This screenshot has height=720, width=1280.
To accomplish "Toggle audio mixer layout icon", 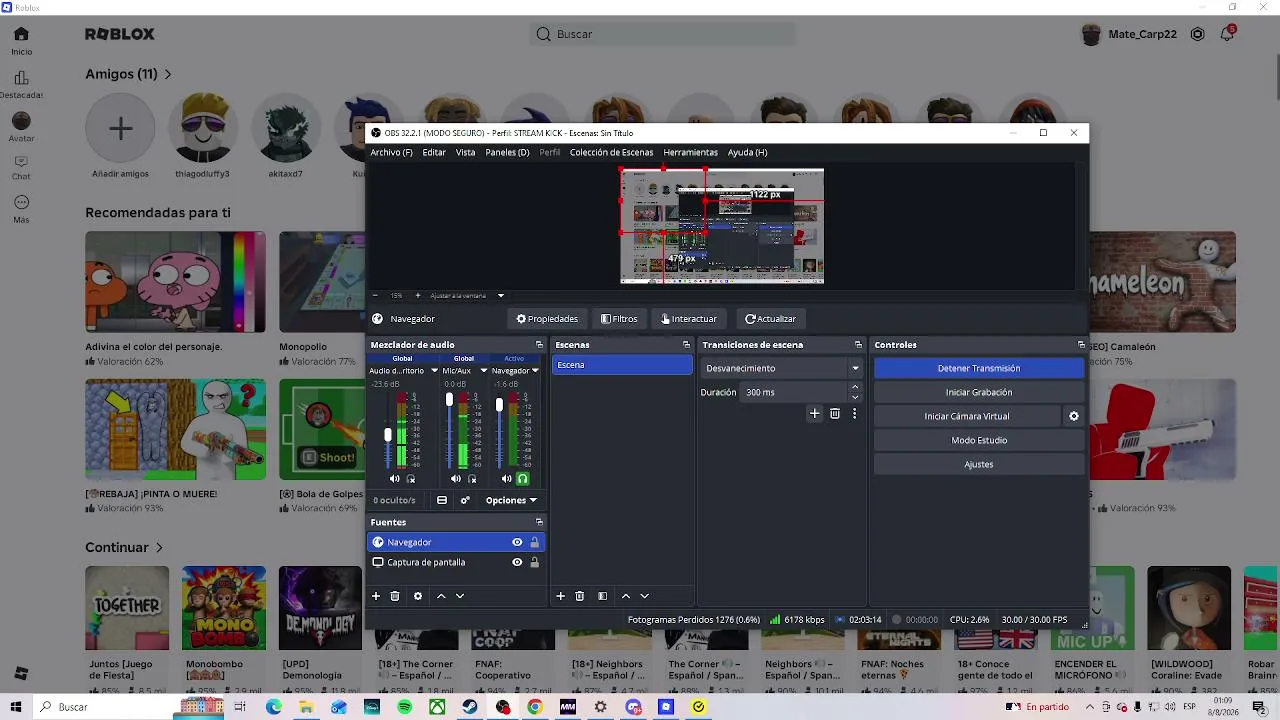I will coord(442,500).
